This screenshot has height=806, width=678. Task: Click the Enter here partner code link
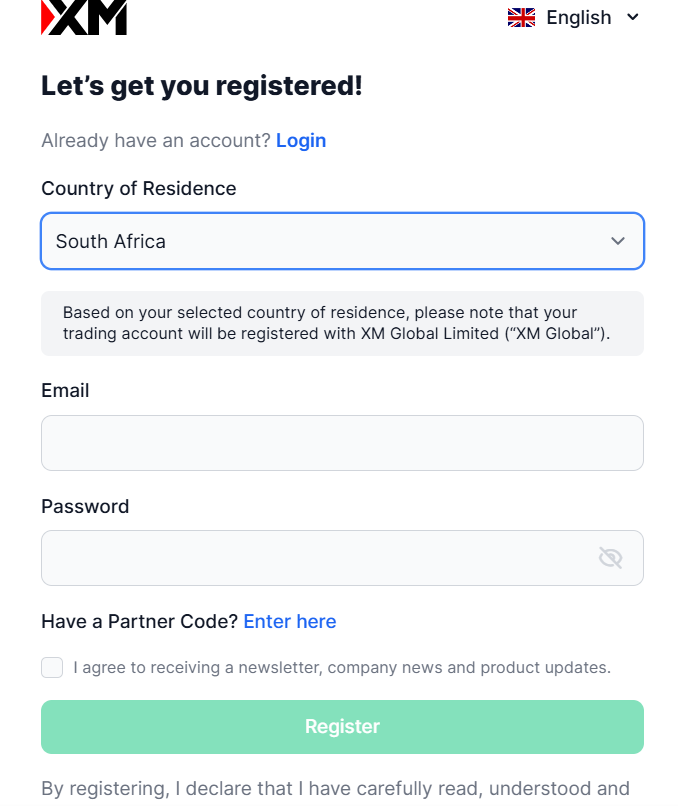tap(290, 621)
